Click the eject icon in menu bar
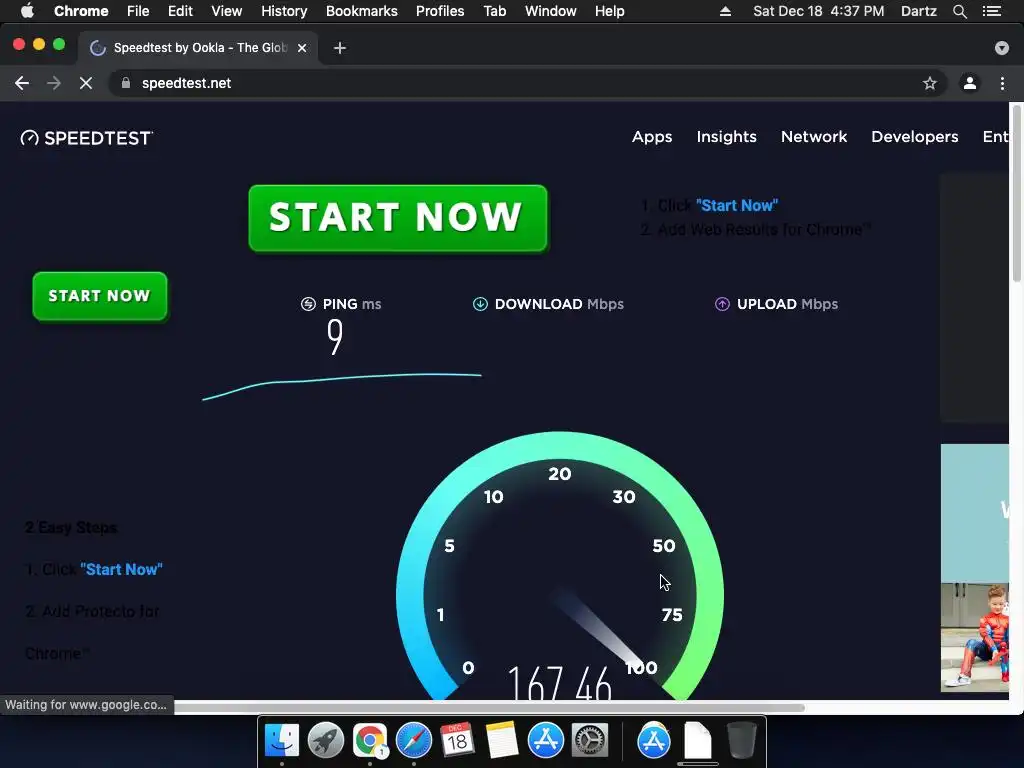 tap(725, 11)
